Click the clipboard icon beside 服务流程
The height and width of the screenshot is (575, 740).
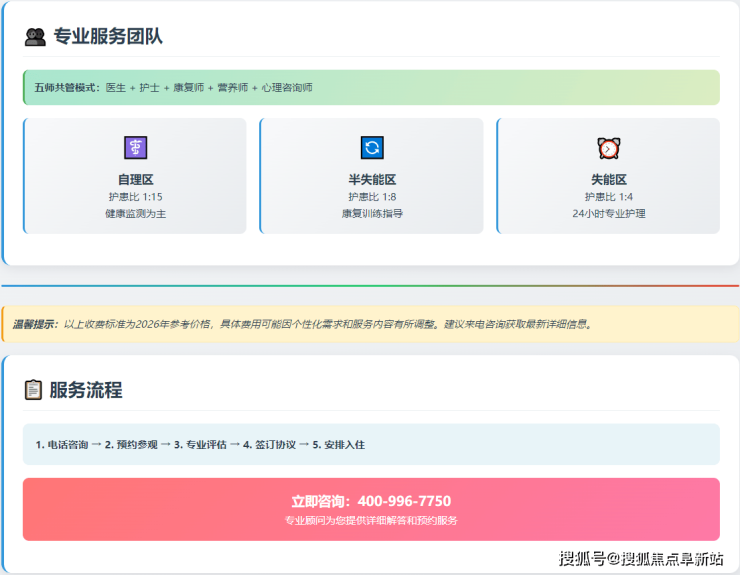pyautogui.click(x=33, y=390)
